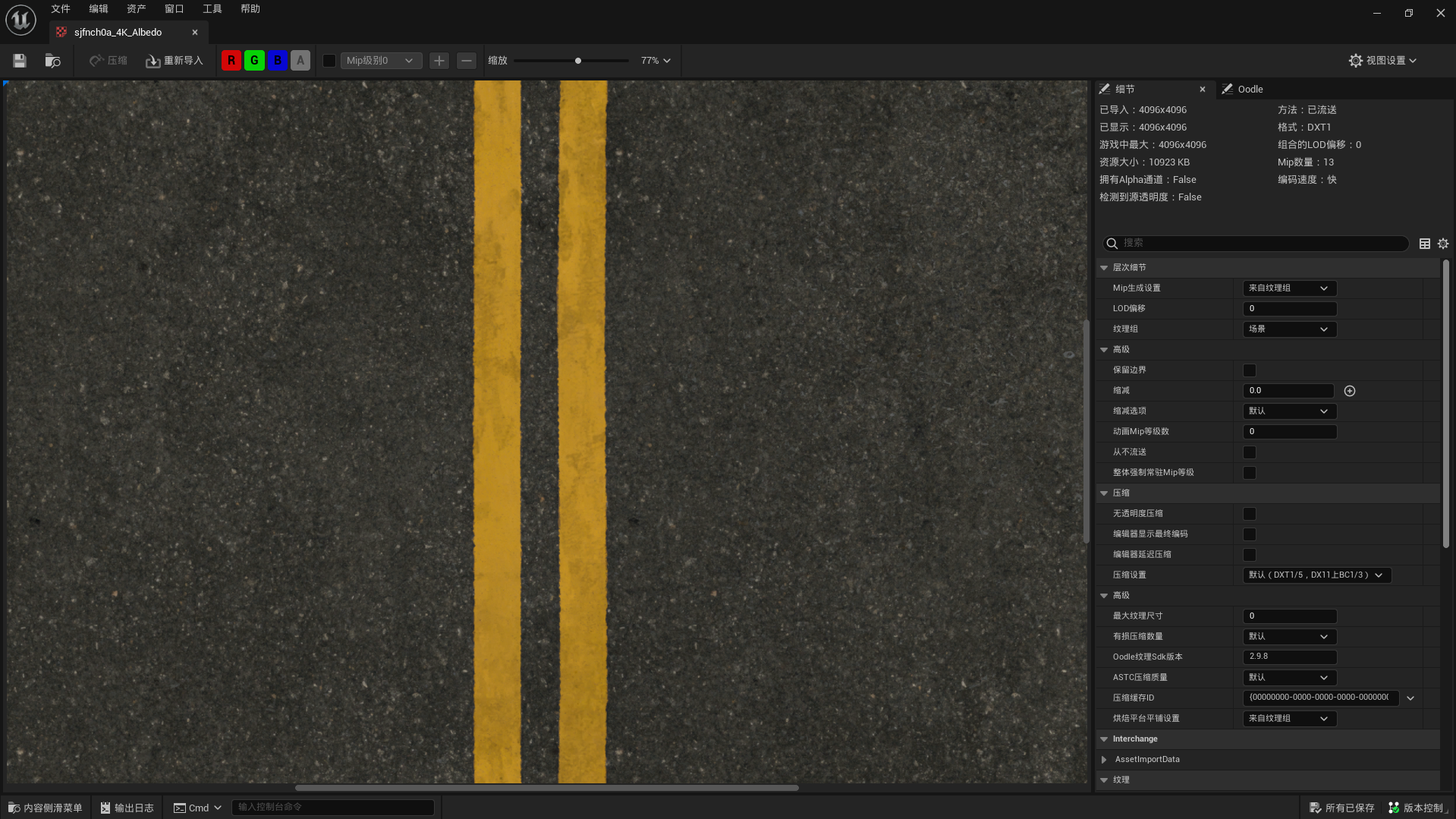This screenshot has width=1456, height=819.
Task: Open the 压缩设置 dropdown
Action: 1316,575
